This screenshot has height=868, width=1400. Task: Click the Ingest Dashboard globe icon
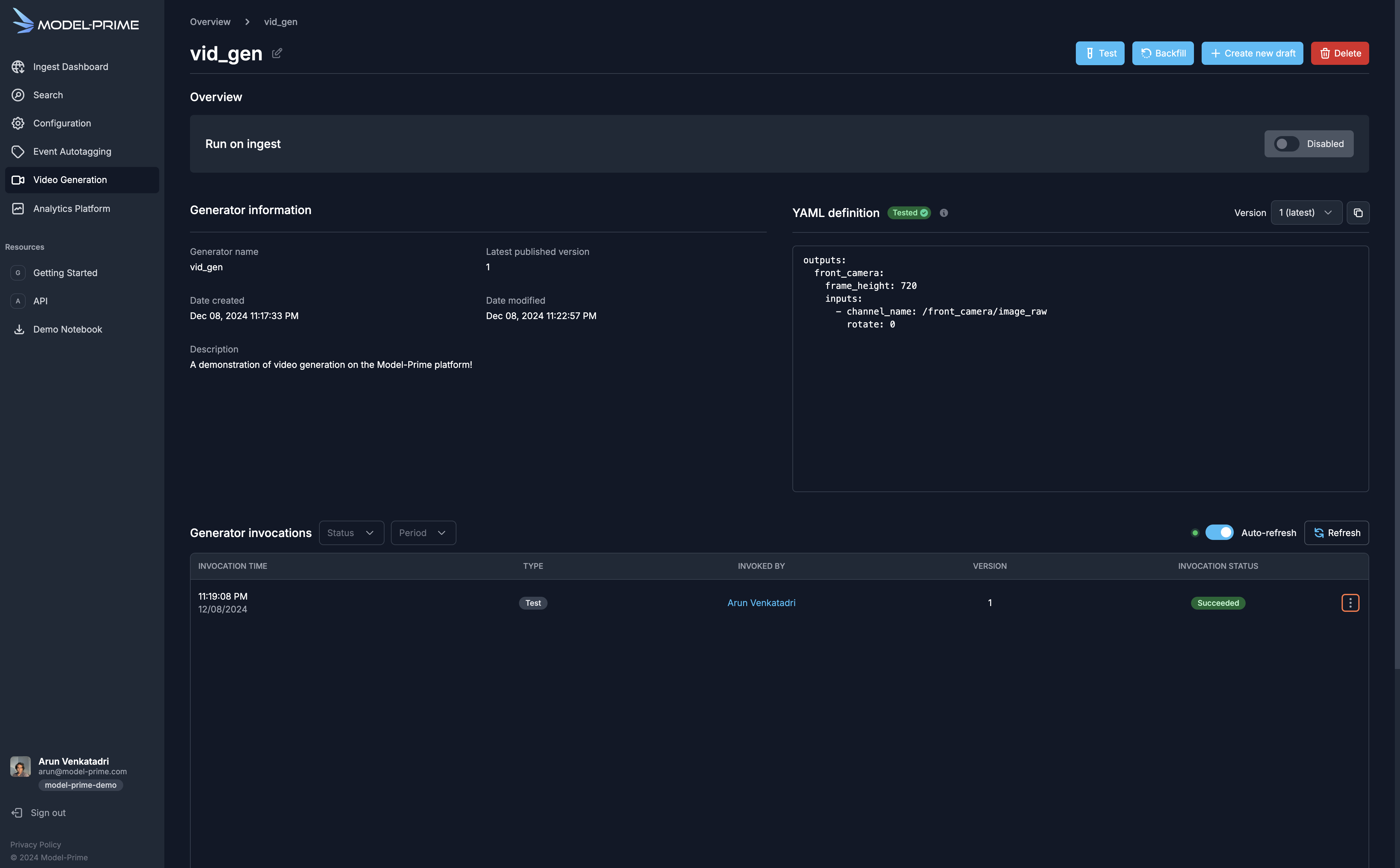pos(18,66)
